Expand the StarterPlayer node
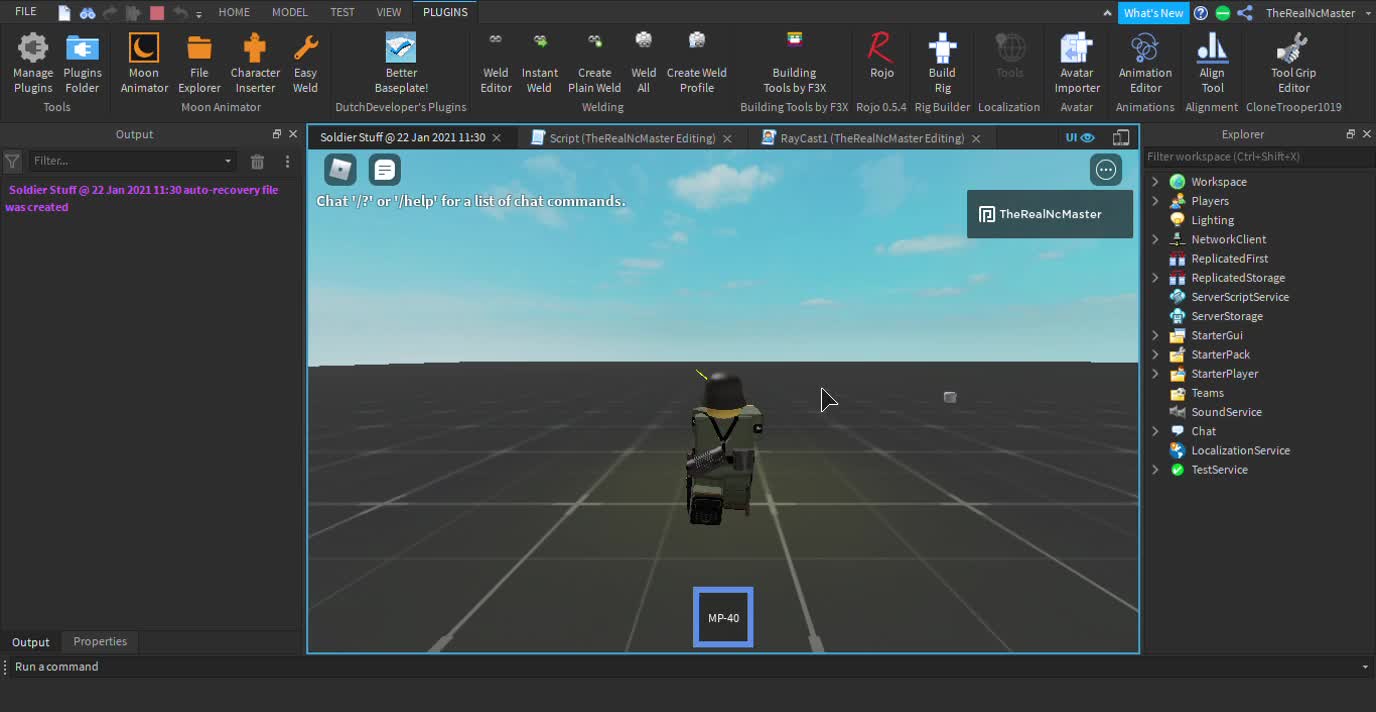The height and width of the screenshot is (712, 1376). point(1155,374)
